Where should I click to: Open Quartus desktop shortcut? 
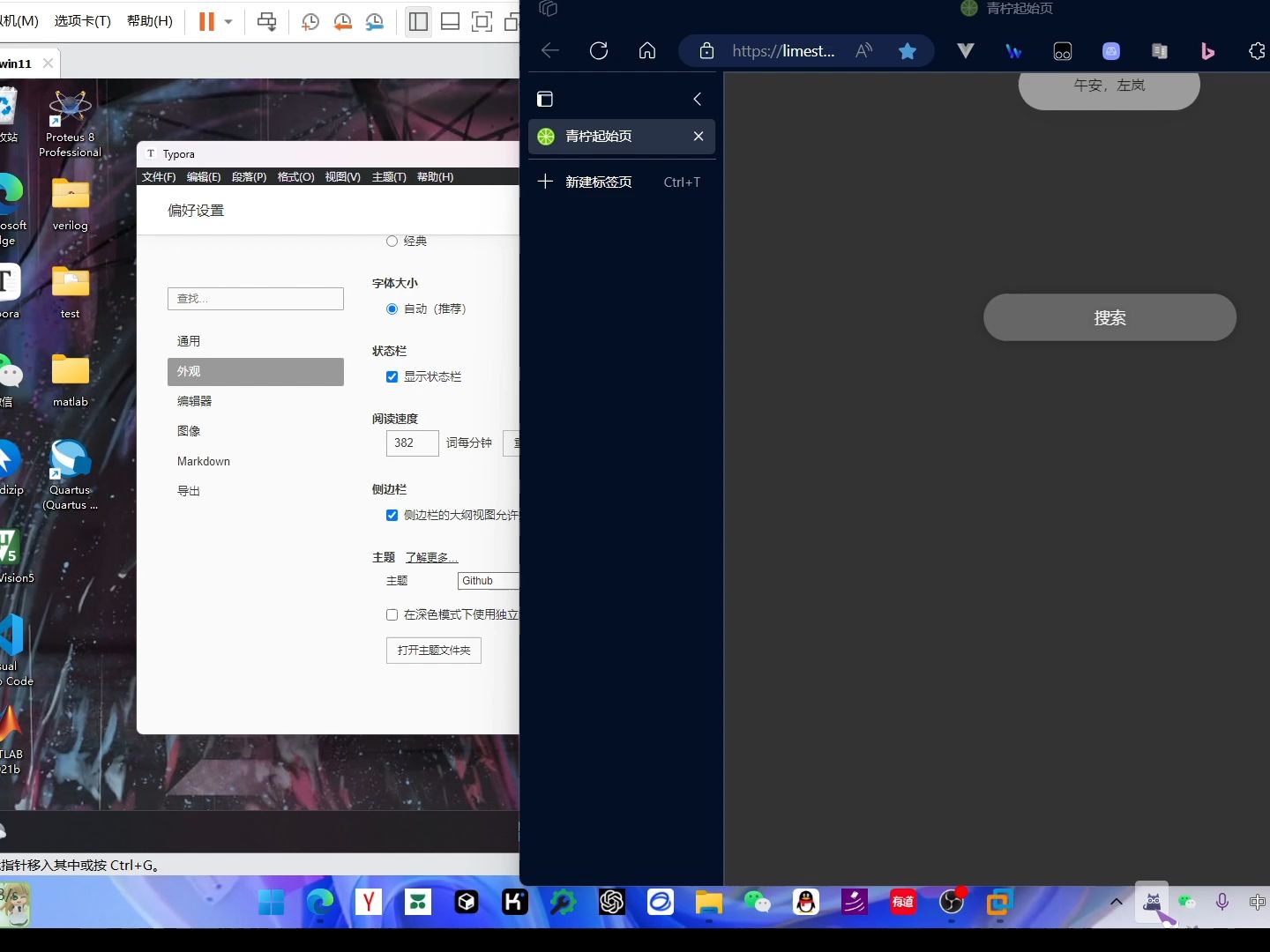coord(70,476)
